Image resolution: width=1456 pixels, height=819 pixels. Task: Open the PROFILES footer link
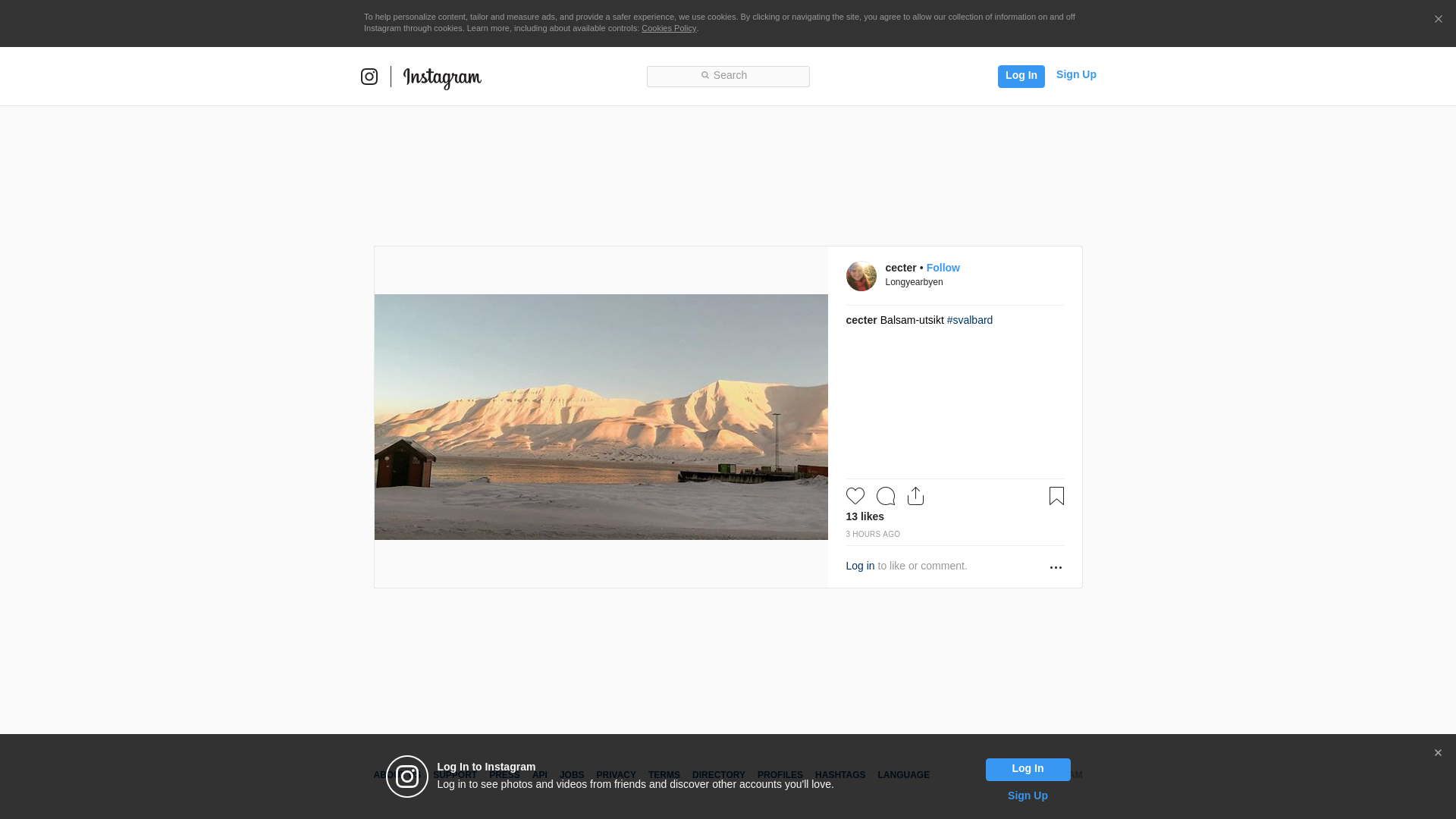(x=780, y=775)
